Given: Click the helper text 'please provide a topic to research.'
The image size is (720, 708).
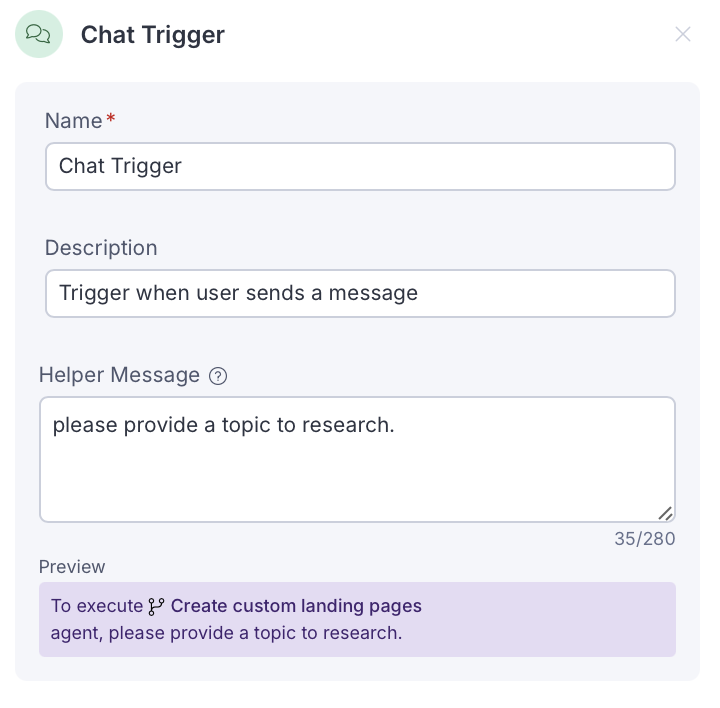Looking at the screenshot, I should 224,425.
